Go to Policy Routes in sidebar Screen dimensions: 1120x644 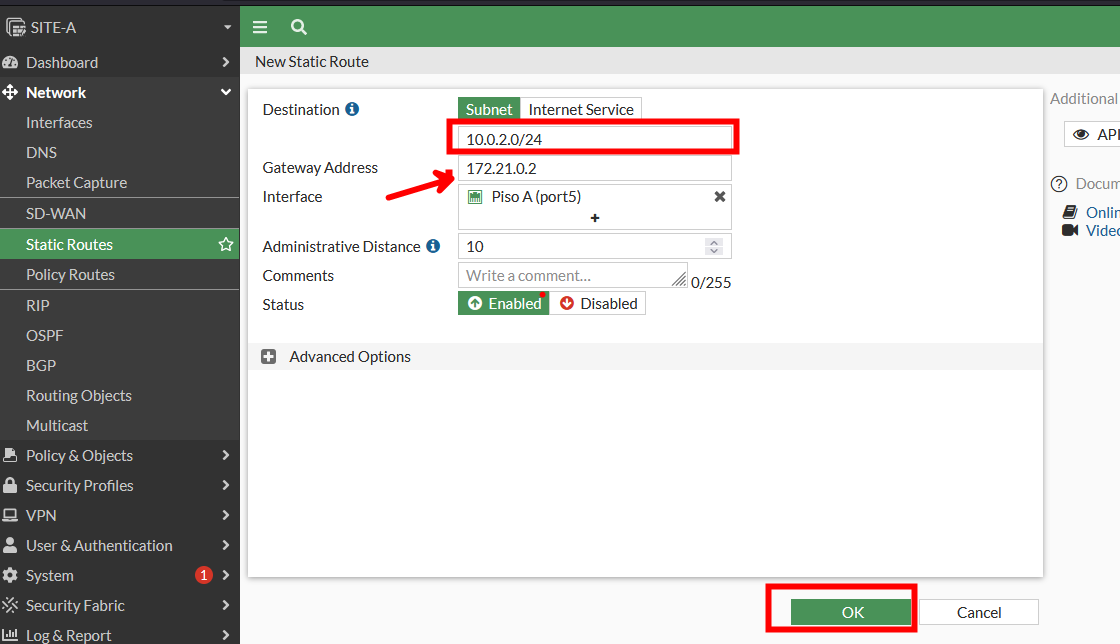click(70, 274)
